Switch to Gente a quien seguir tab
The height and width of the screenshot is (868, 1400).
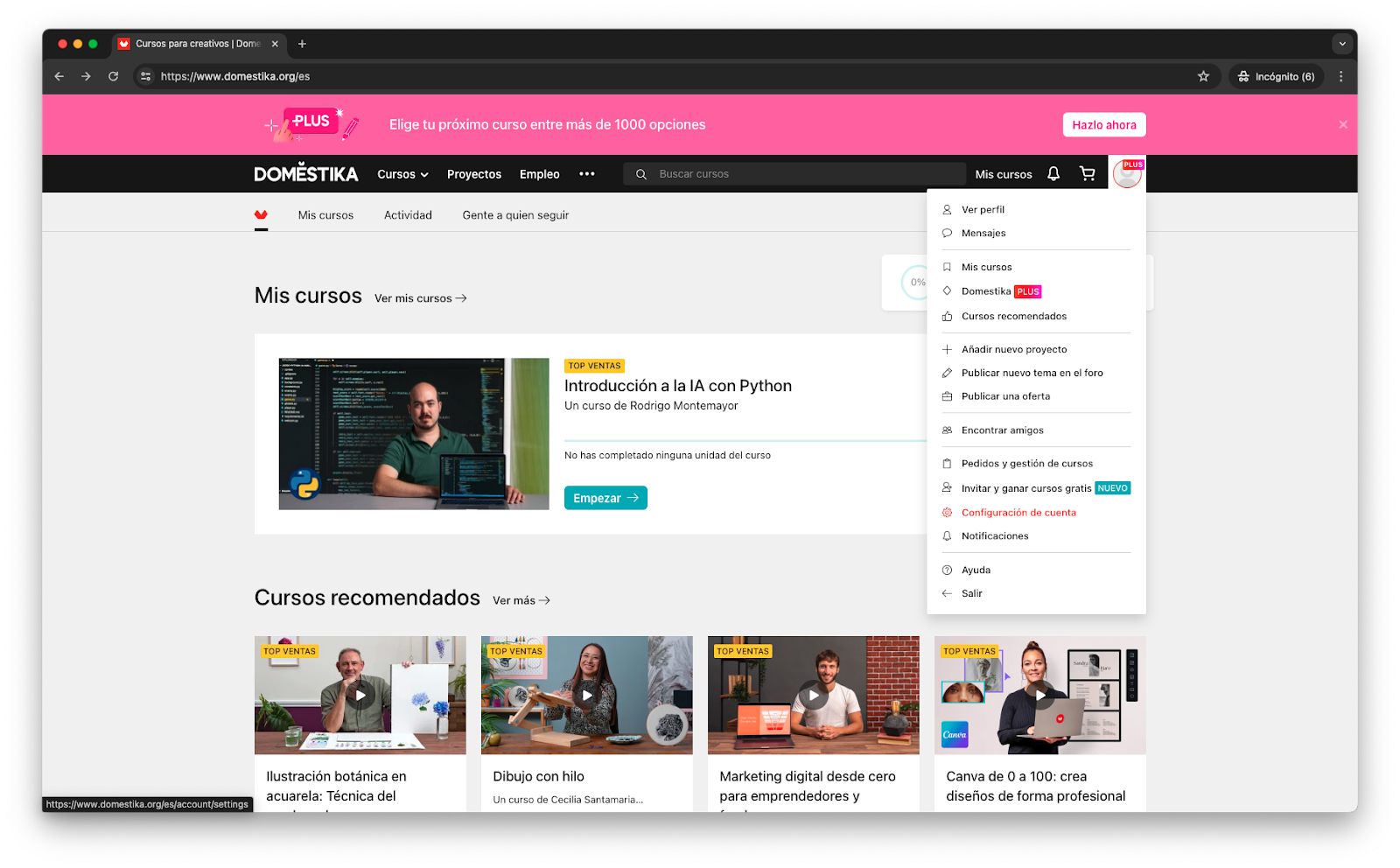[x=515, y=215]
